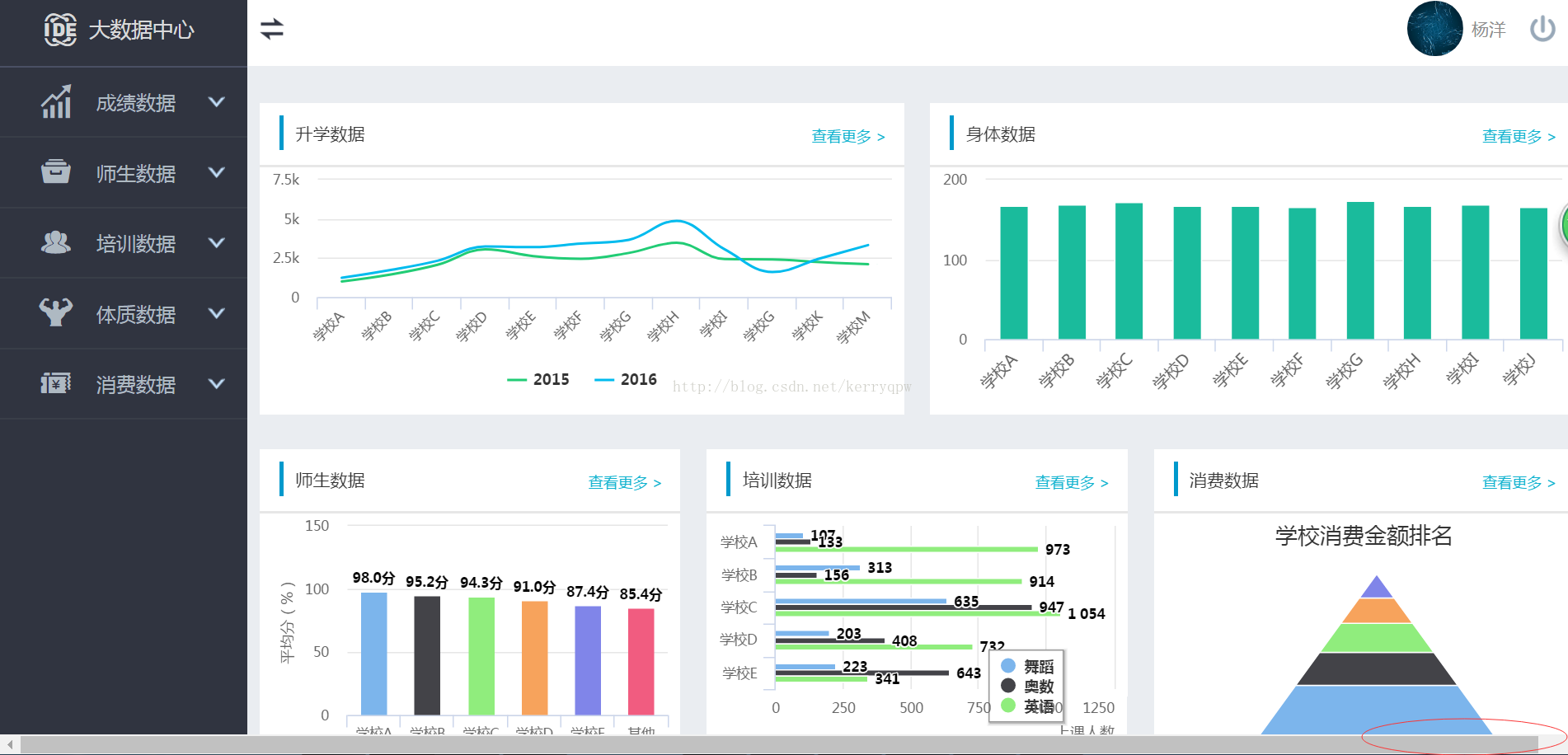The width and height of the screenshot is (1568, 755).
Task: Click the 培训数据 panel title
Action: [777, 481]
